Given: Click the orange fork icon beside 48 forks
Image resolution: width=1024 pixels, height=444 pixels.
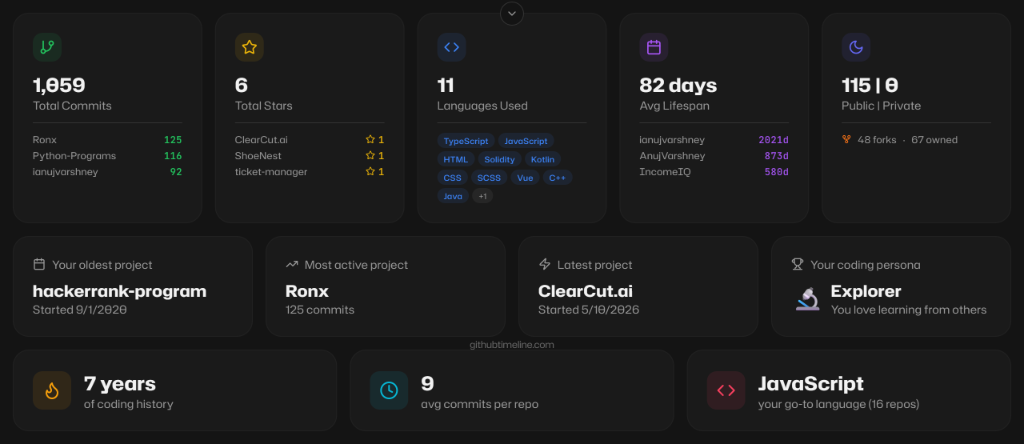Looking at the screenshot, I should (847, 139).
